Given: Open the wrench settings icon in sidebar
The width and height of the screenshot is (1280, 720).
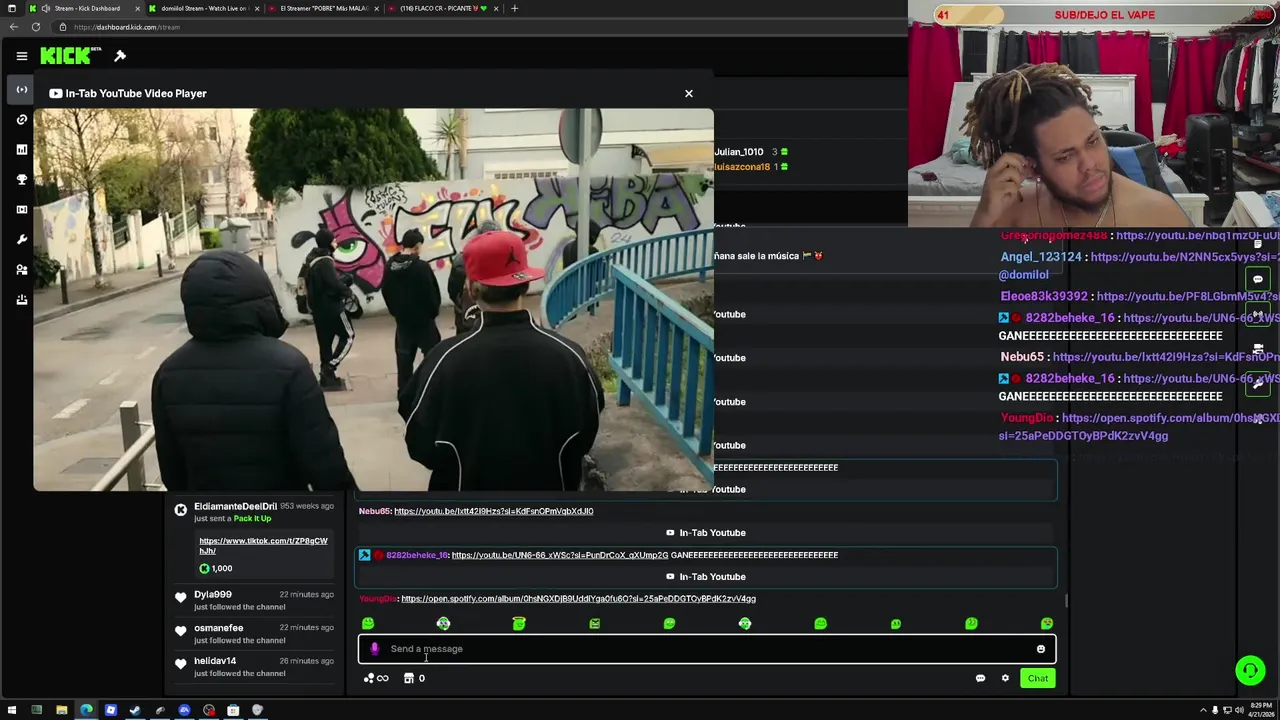Looking at the screenshot, I should click(x=21, y=240).
